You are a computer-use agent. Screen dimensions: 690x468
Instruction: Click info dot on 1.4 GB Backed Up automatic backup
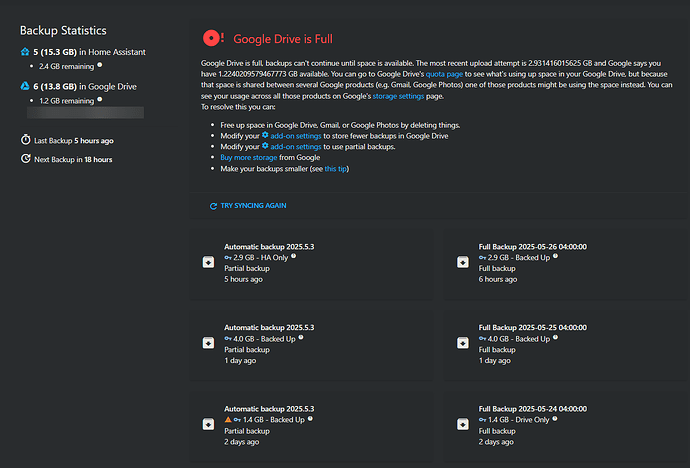[310, 419]
